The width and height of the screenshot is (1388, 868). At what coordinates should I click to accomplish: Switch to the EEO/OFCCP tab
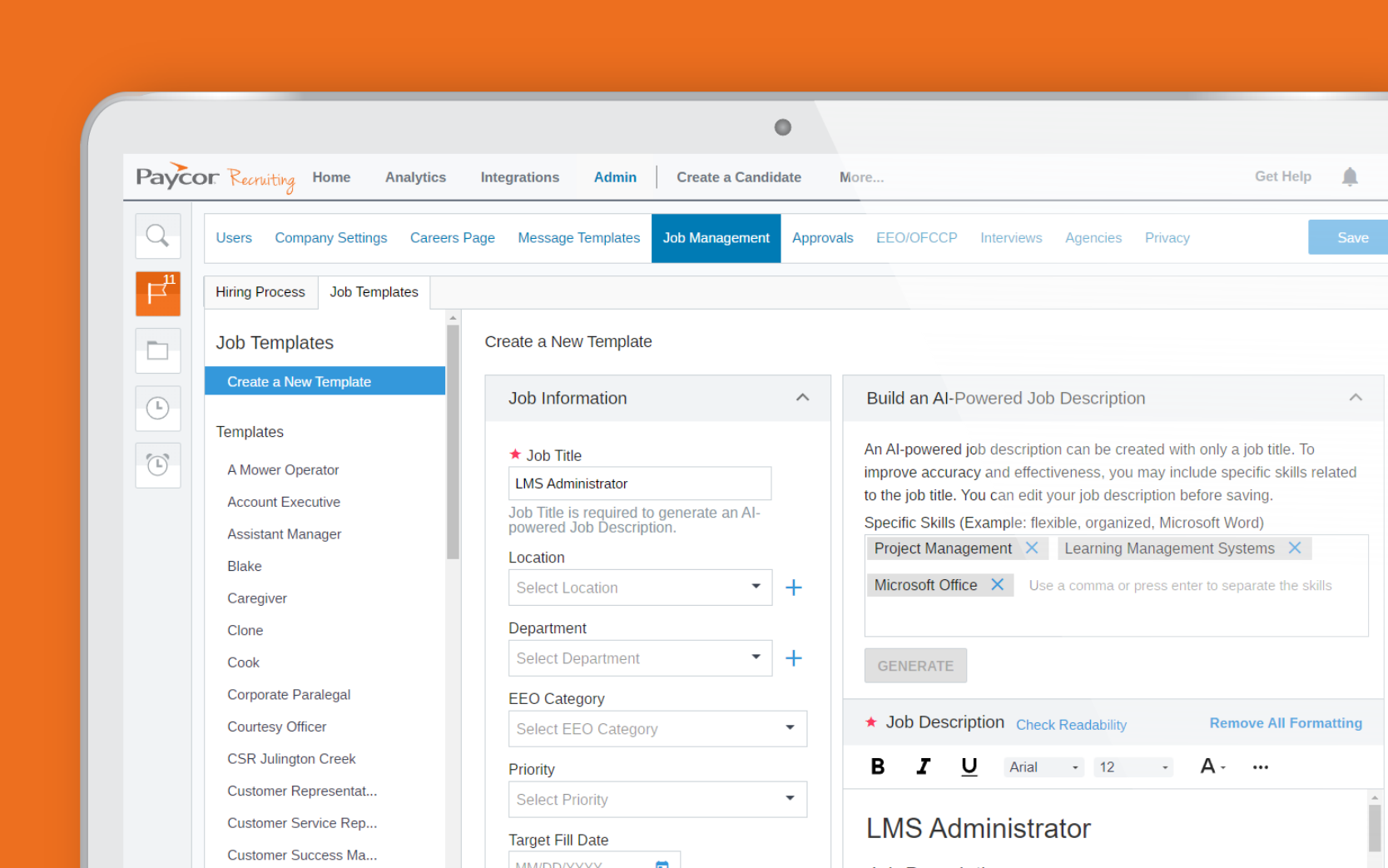coord(917,238)
